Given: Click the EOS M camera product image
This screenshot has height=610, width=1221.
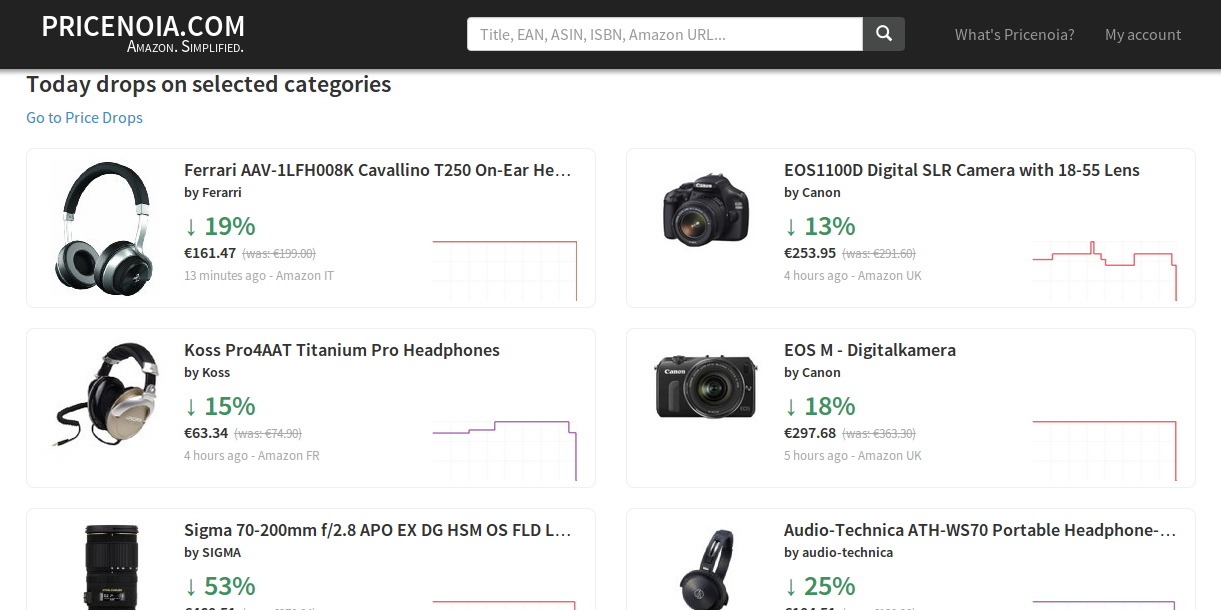Looking at the screenshot, I should click(706, 385).
